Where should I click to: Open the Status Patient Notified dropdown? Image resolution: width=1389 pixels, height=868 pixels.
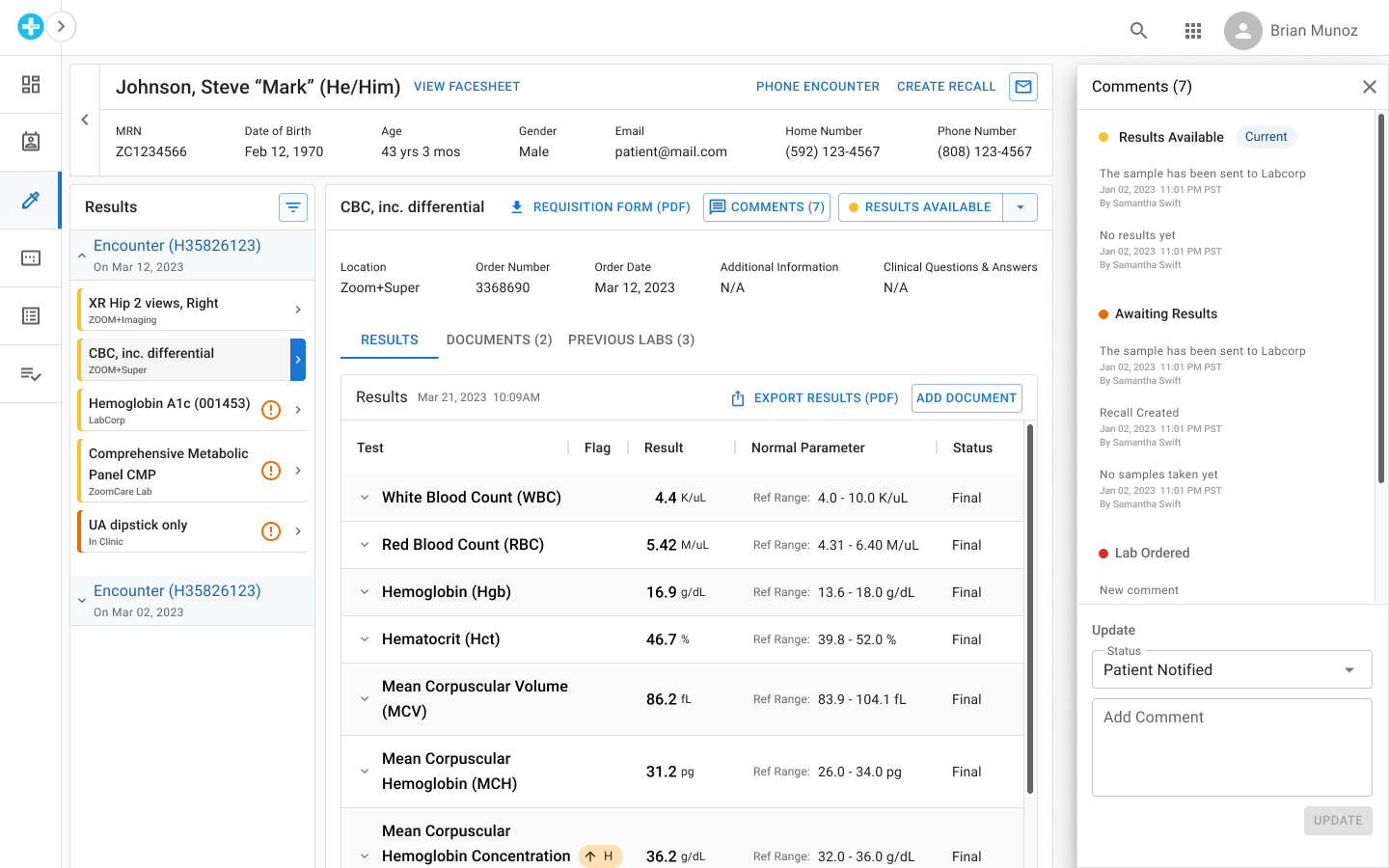coord(1232,669)
